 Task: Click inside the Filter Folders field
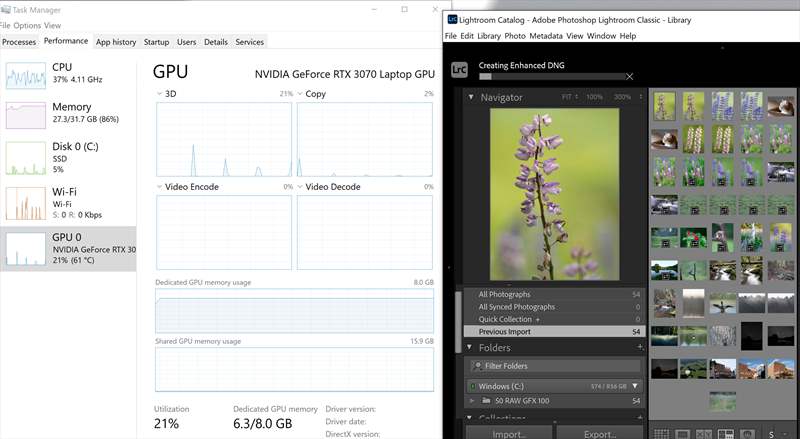(555, 365)
